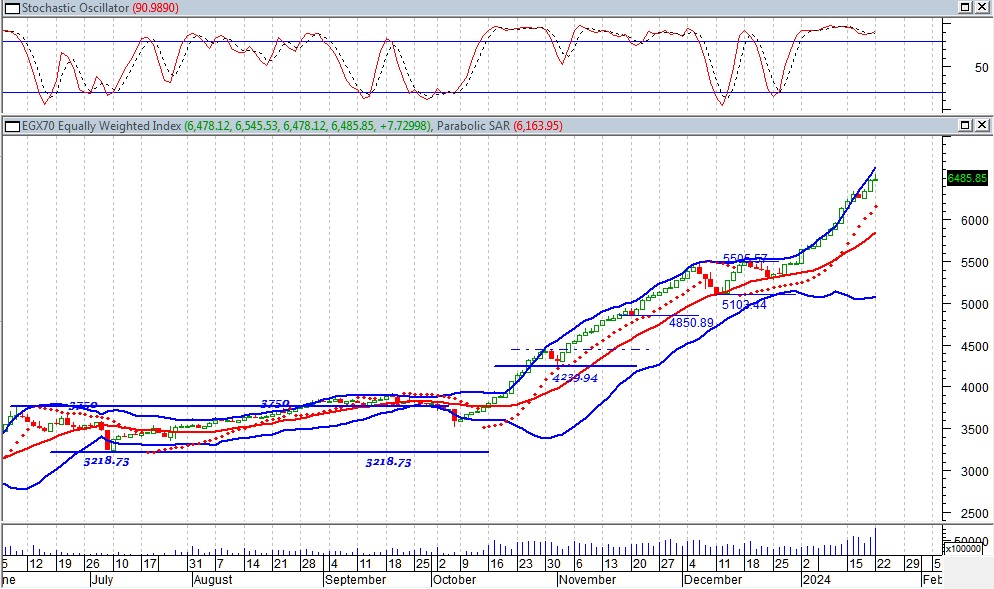Select the 5103.44 low annotation text

(x=744, y=305)
